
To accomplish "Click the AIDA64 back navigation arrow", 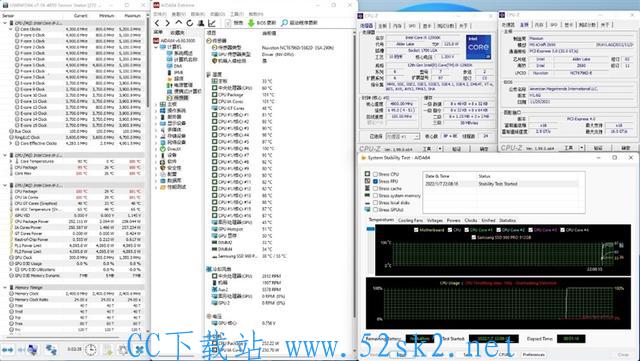I will [x=158, y=23].
